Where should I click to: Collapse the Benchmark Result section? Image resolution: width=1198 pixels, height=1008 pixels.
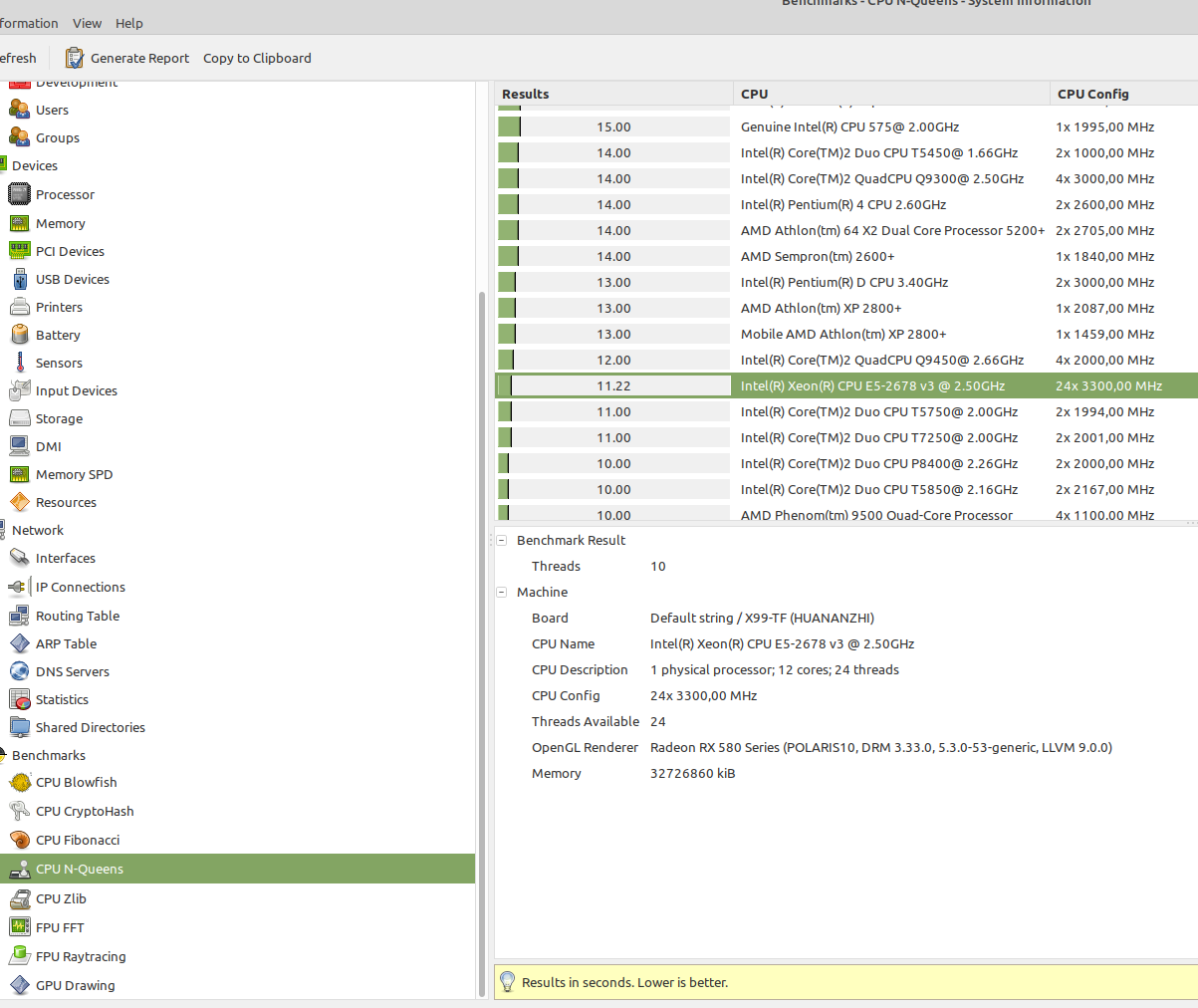coord(502,540)
